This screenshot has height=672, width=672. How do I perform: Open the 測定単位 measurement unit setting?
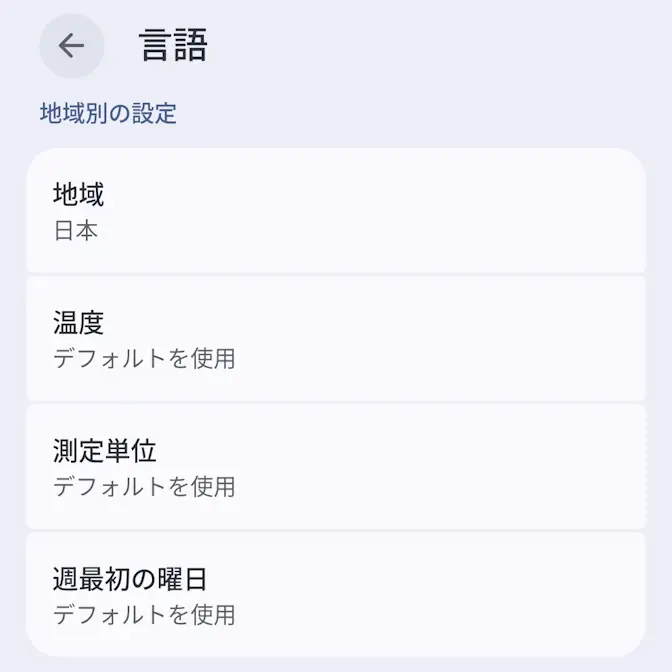(336, 466)
